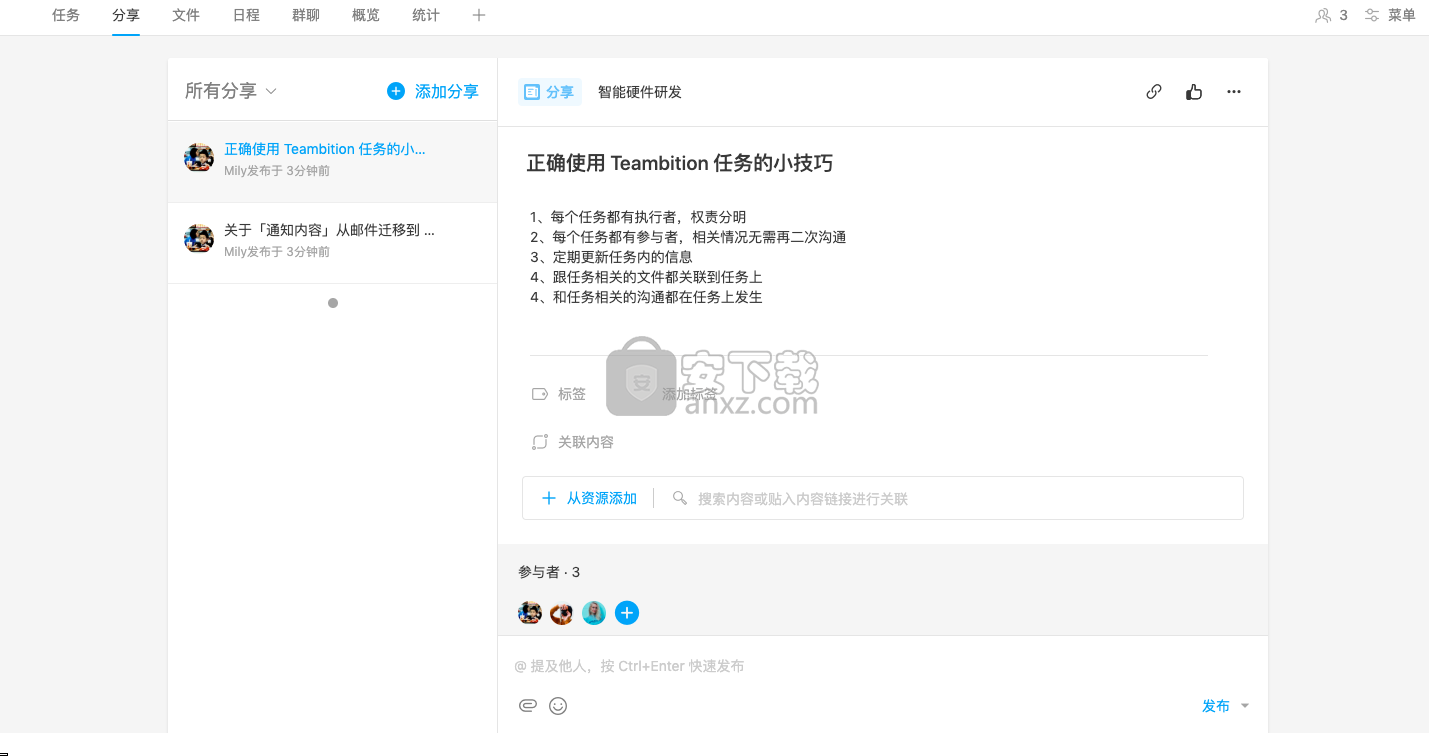Click the 标签 tag icon
Screen dimensions: 1429x756
click(540, 394)
